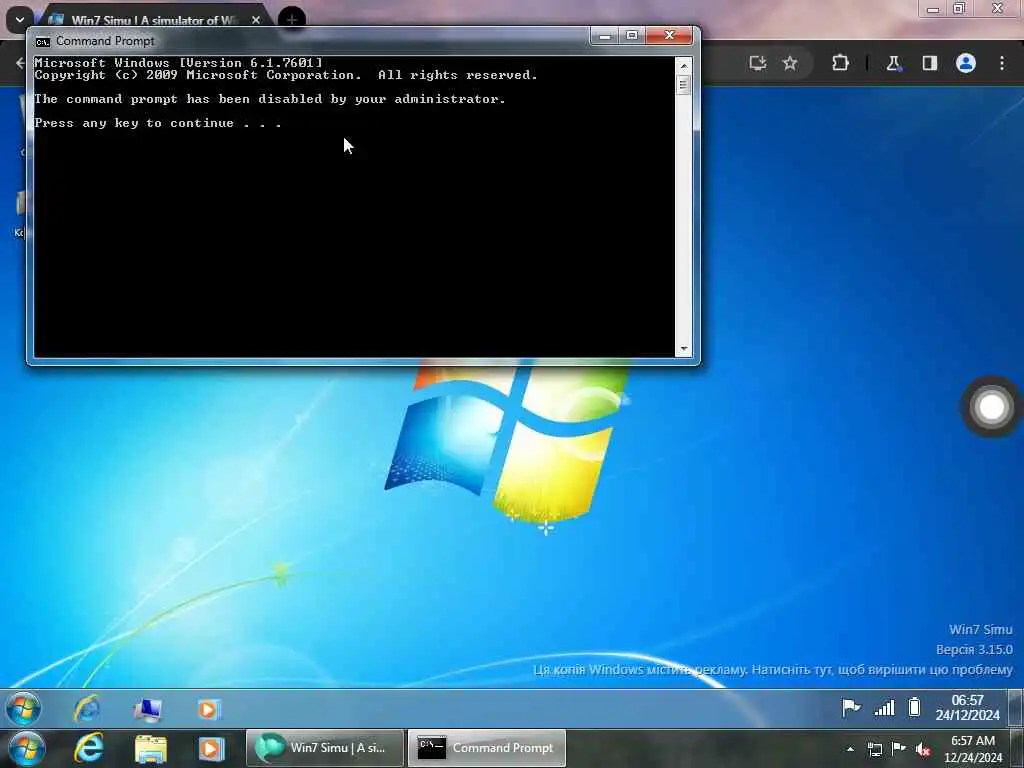
Task: Tap the floating round assistive button
Action: tap(991, 407)
